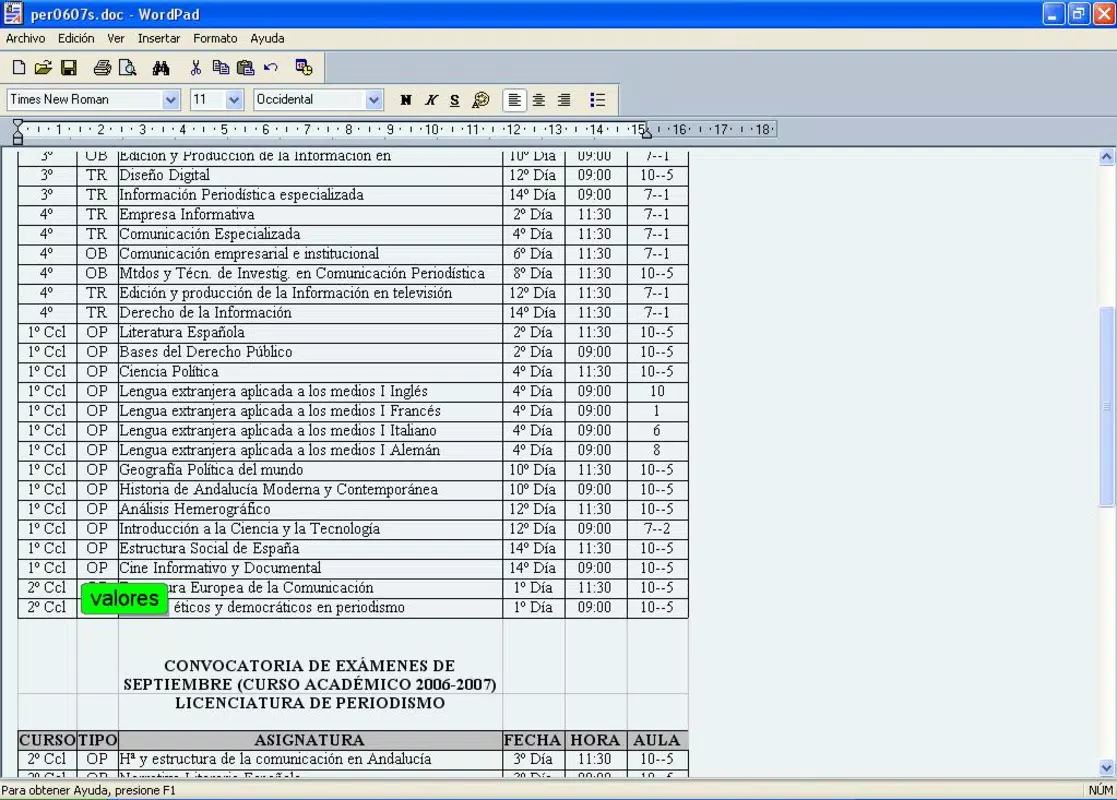Align text to the left
Screen dimensions: 1117x800
[x=514, y=100]
